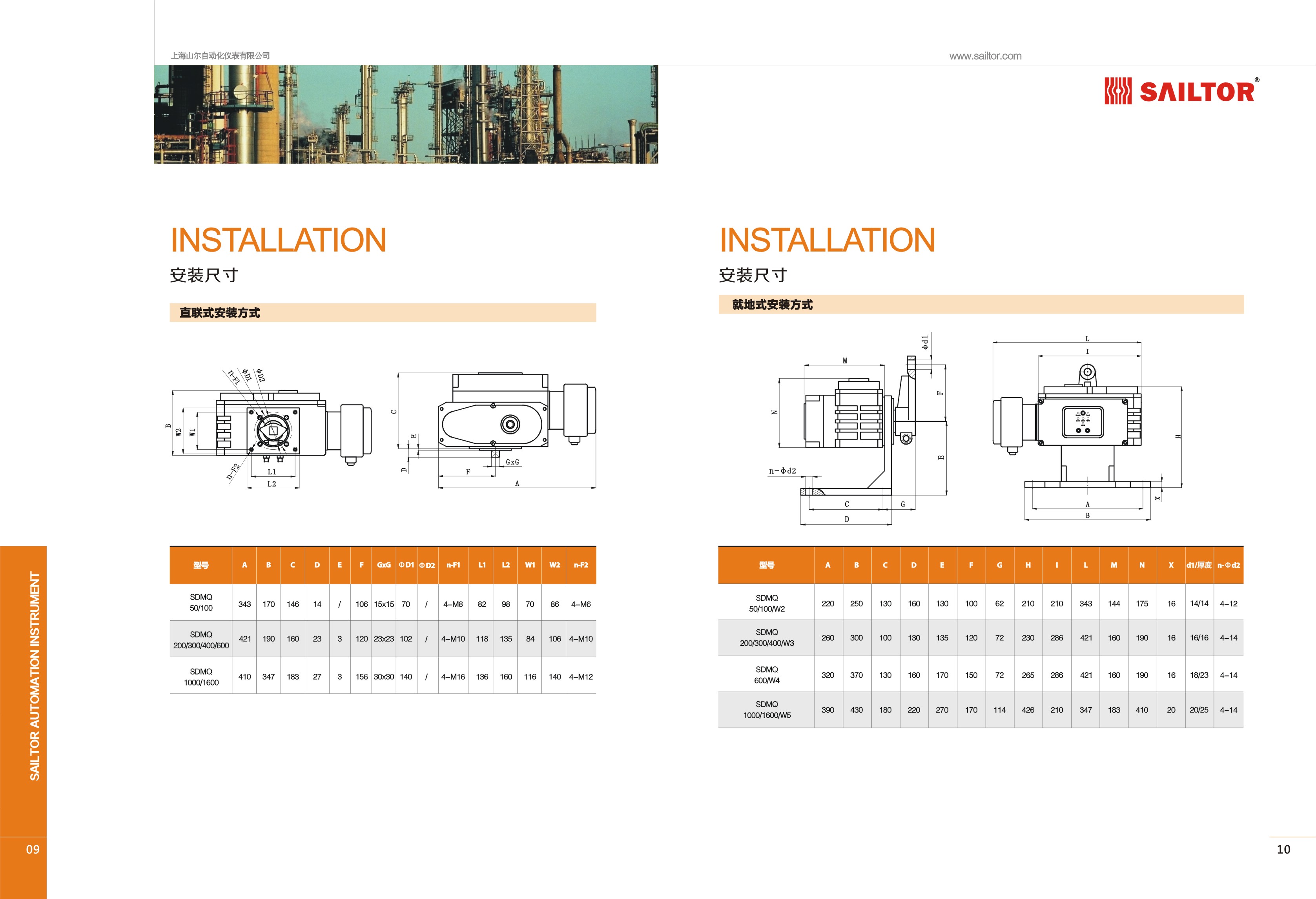Screen dimensions: 1316x899
Task: Click the GxG column header
Action: (383, 565)
